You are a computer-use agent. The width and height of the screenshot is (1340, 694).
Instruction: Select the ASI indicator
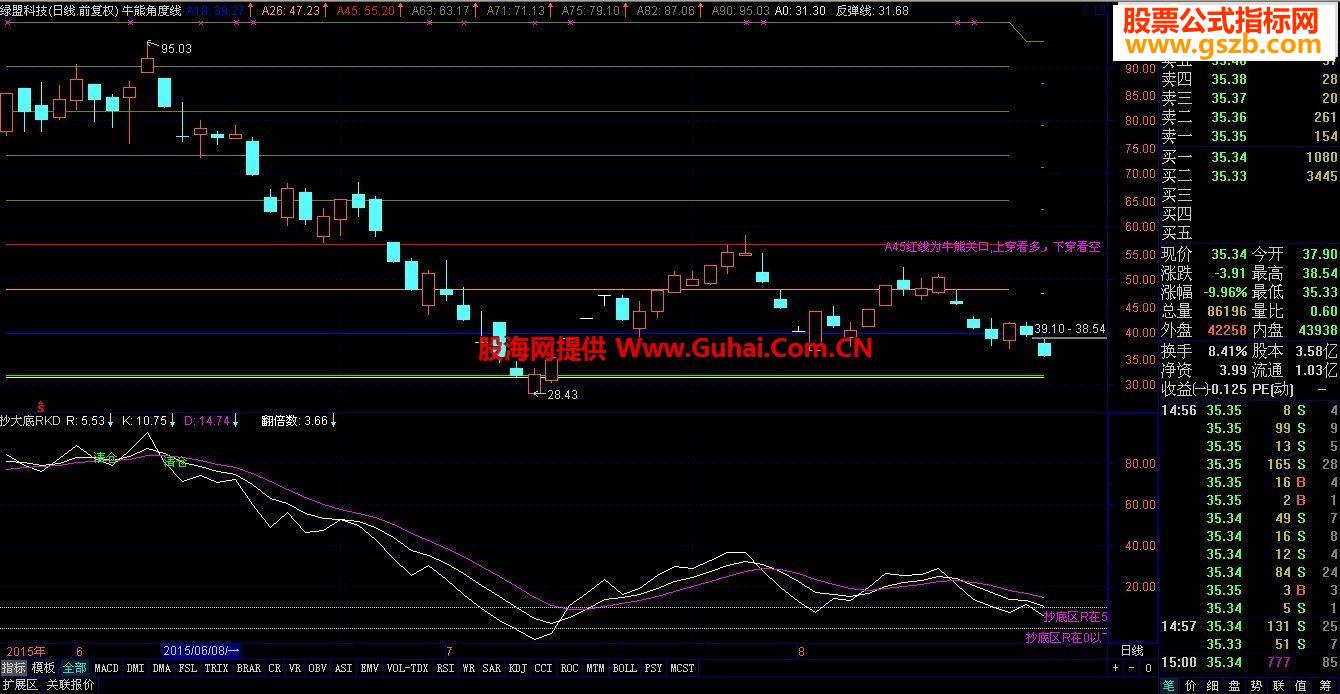[343, 667]
